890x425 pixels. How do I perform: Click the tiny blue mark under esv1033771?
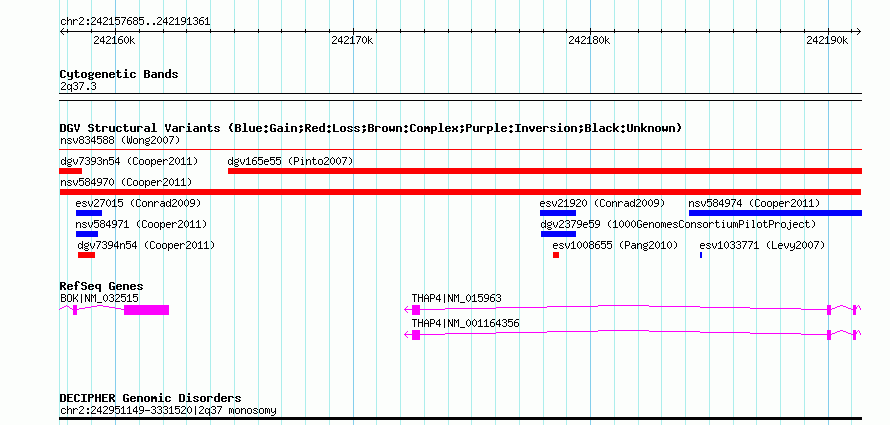[701, 255]
